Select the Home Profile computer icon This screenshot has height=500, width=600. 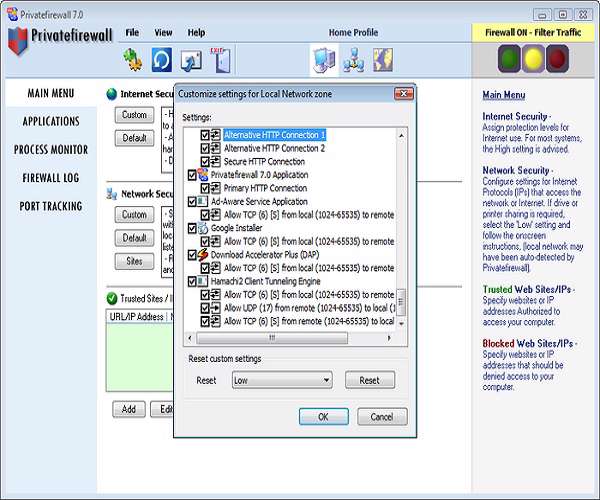click(x=324, y=60)
